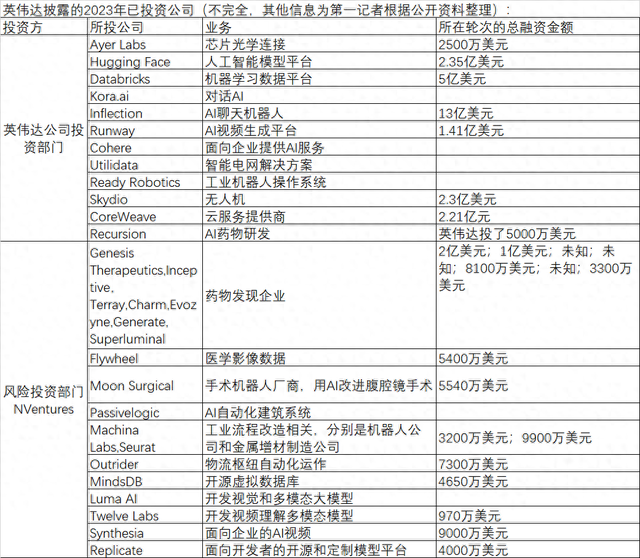
Task: Select the '面向企业提供AI服务' cell
Action: pyautogui.click(x=319, y=147)
